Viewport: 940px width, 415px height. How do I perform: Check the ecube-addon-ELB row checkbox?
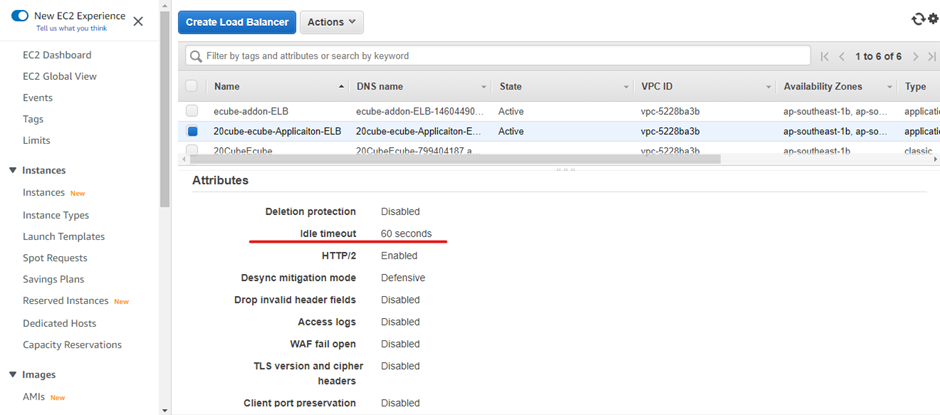click(x=192, y=111)
